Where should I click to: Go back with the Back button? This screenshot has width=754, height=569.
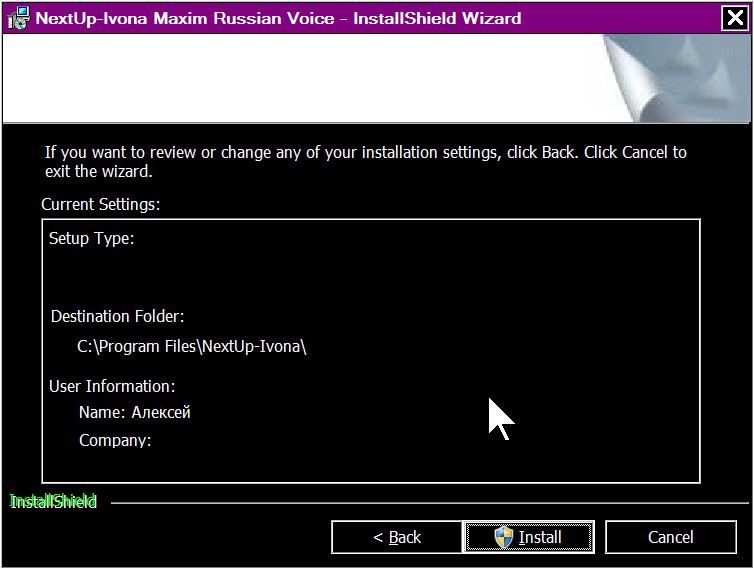tap(397, 537)
